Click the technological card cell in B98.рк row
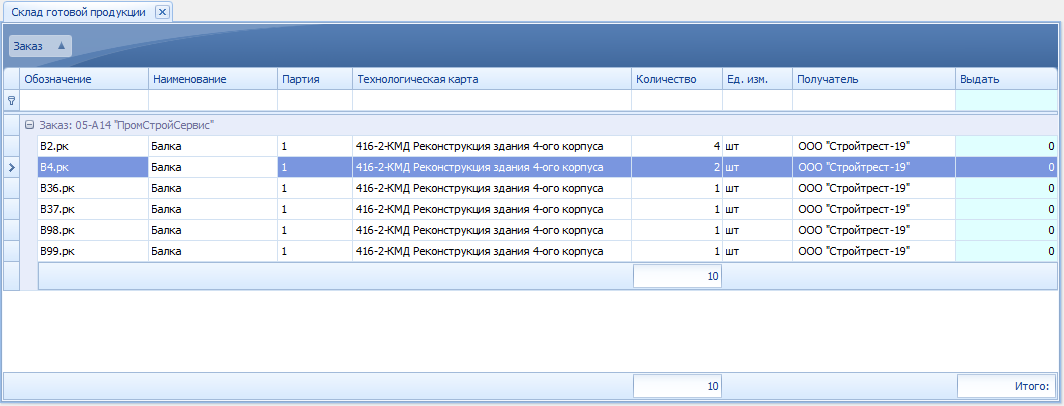 [x=492, y=230]
